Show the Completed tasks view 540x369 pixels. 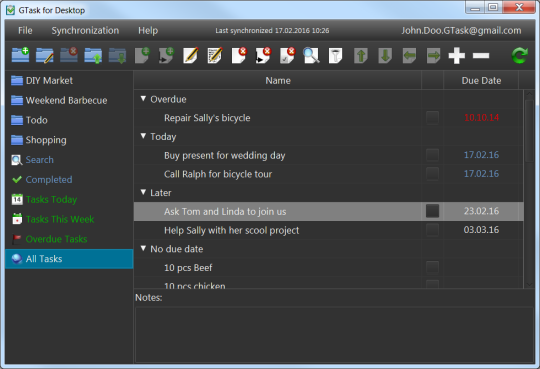pyautogui.click(x=69, y=180)
